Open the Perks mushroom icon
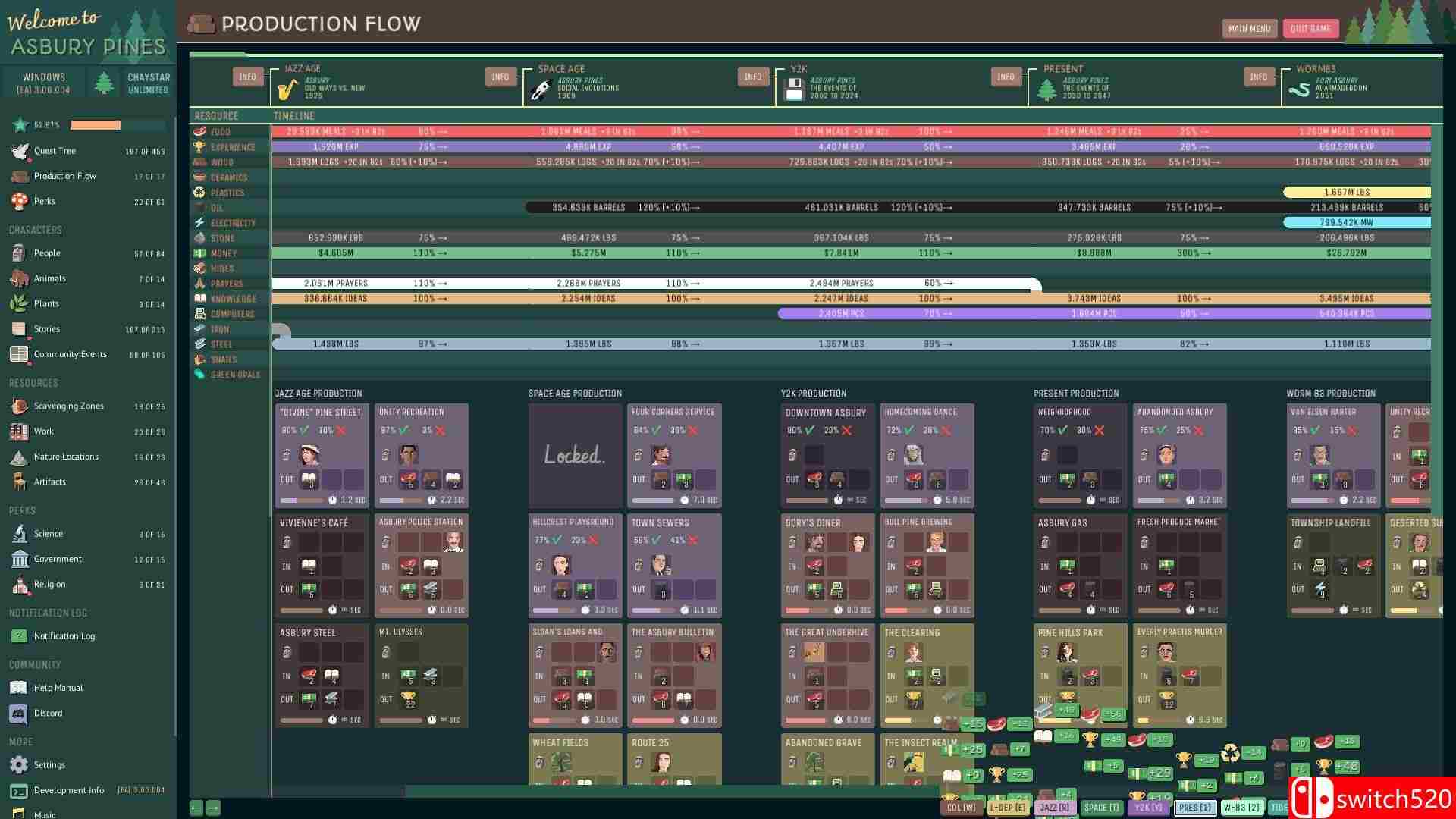This screenshot has width=1456, height=819. (20, 202)
